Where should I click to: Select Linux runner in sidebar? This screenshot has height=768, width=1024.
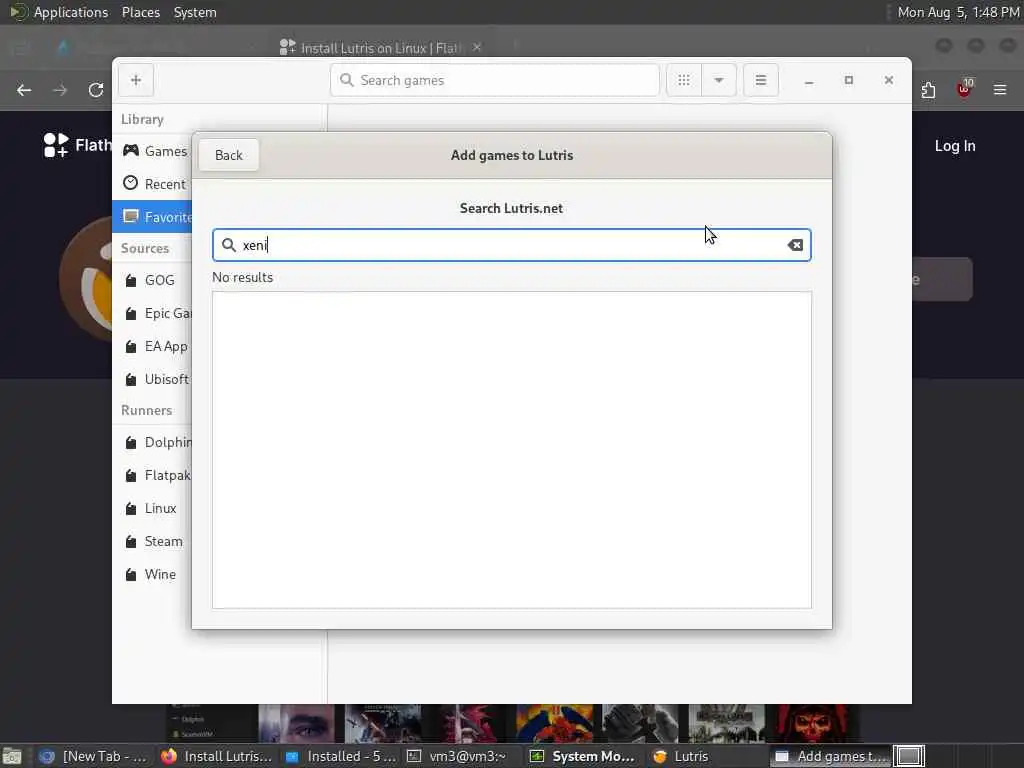point(153,508)
